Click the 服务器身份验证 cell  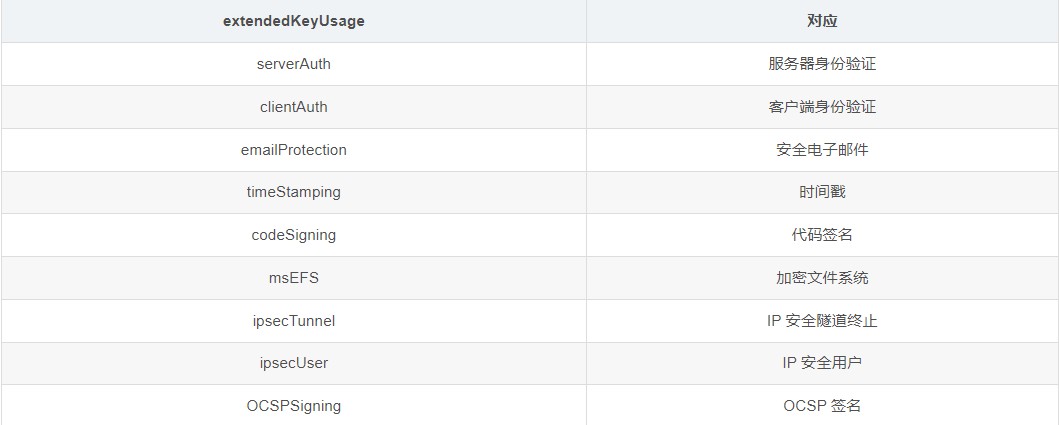pyautogui.click(x=822, y=64)
